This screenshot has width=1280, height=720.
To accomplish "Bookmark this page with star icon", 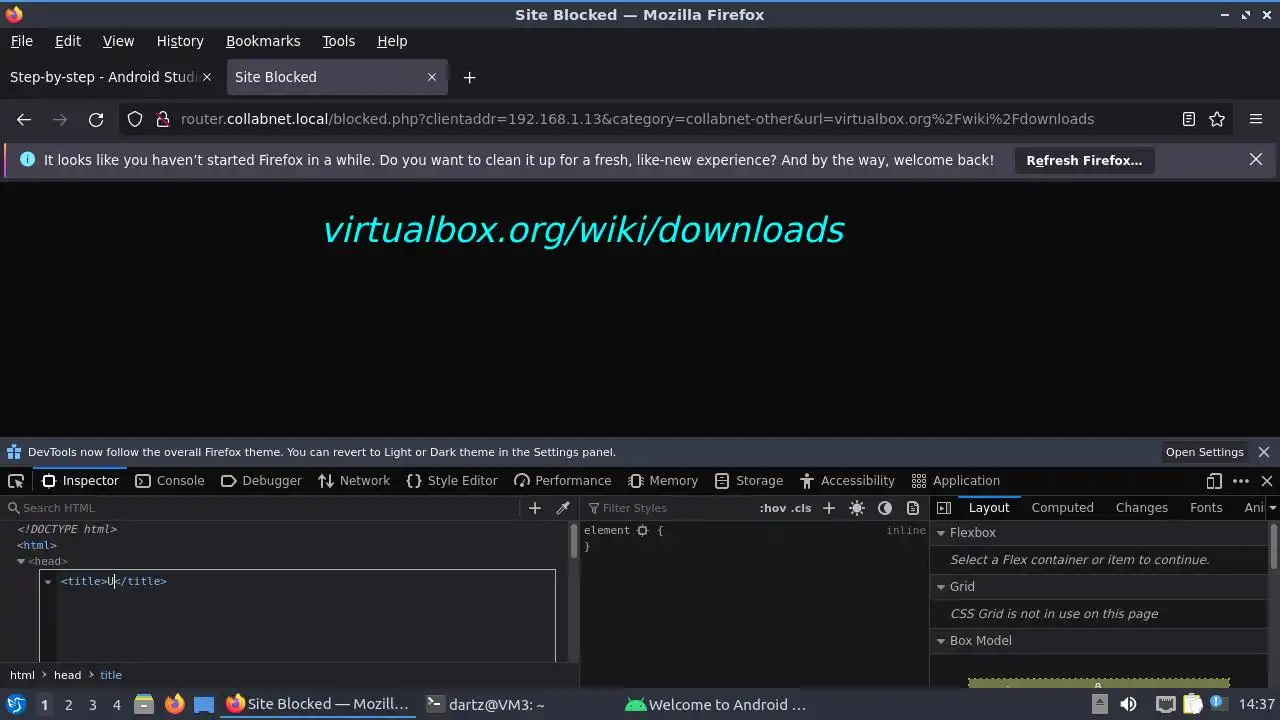I will pyautogui.click(x=1217, y=119).
